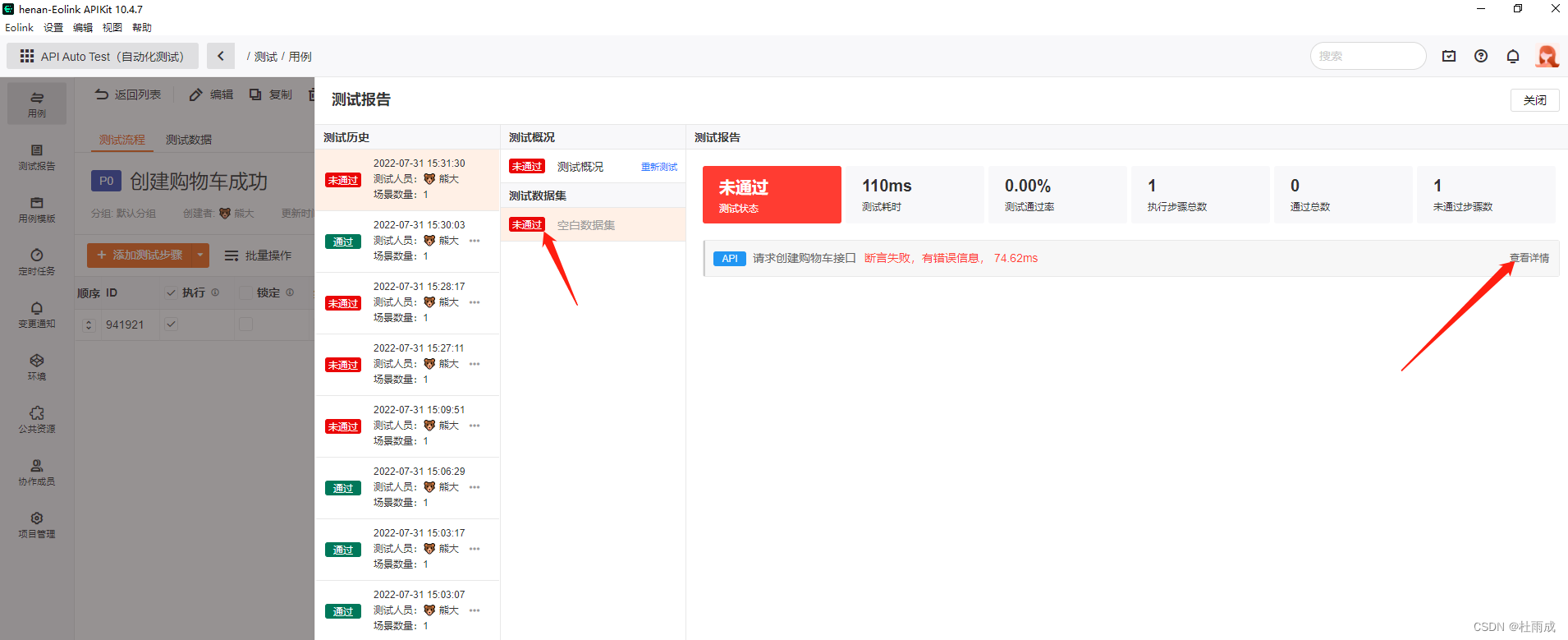Open 环境 in the left sidebar
The image size is (1568, 640).
tap(37, 367)
